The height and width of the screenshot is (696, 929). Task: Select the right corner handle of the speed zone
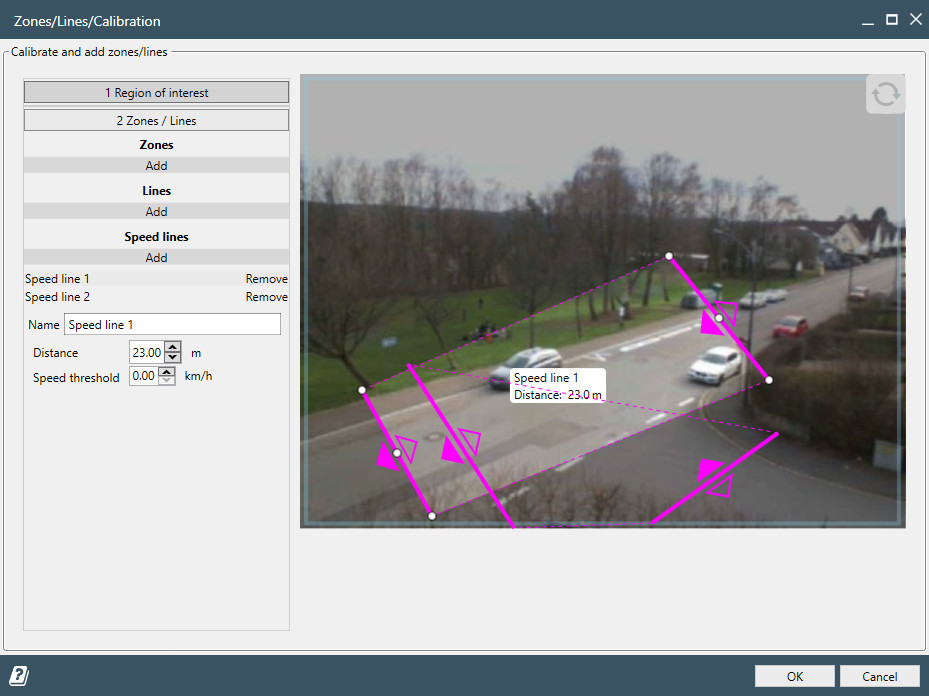pos(768,380)
